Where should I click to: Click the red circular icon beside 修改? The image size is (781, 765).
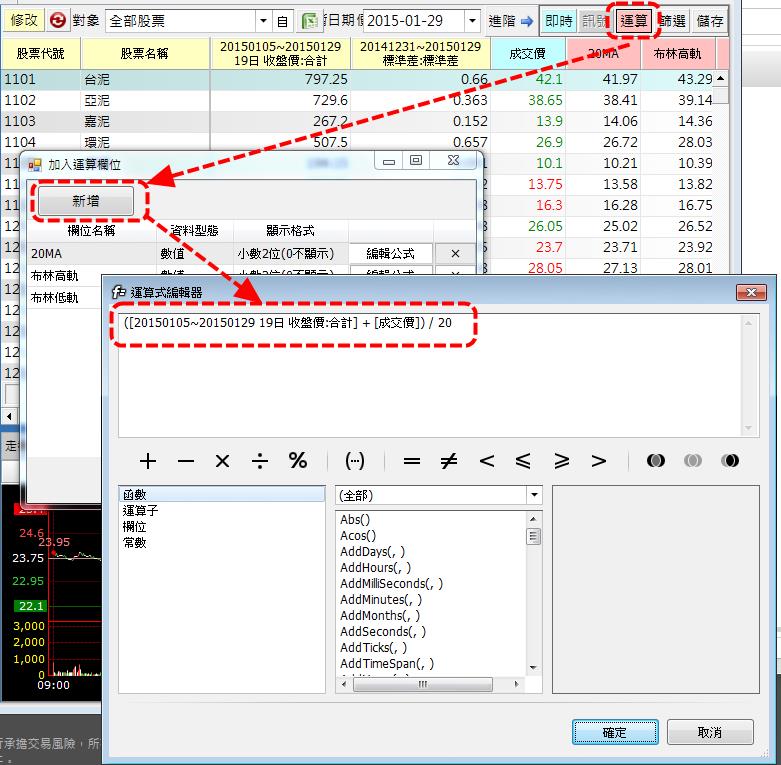click(57, 20)
